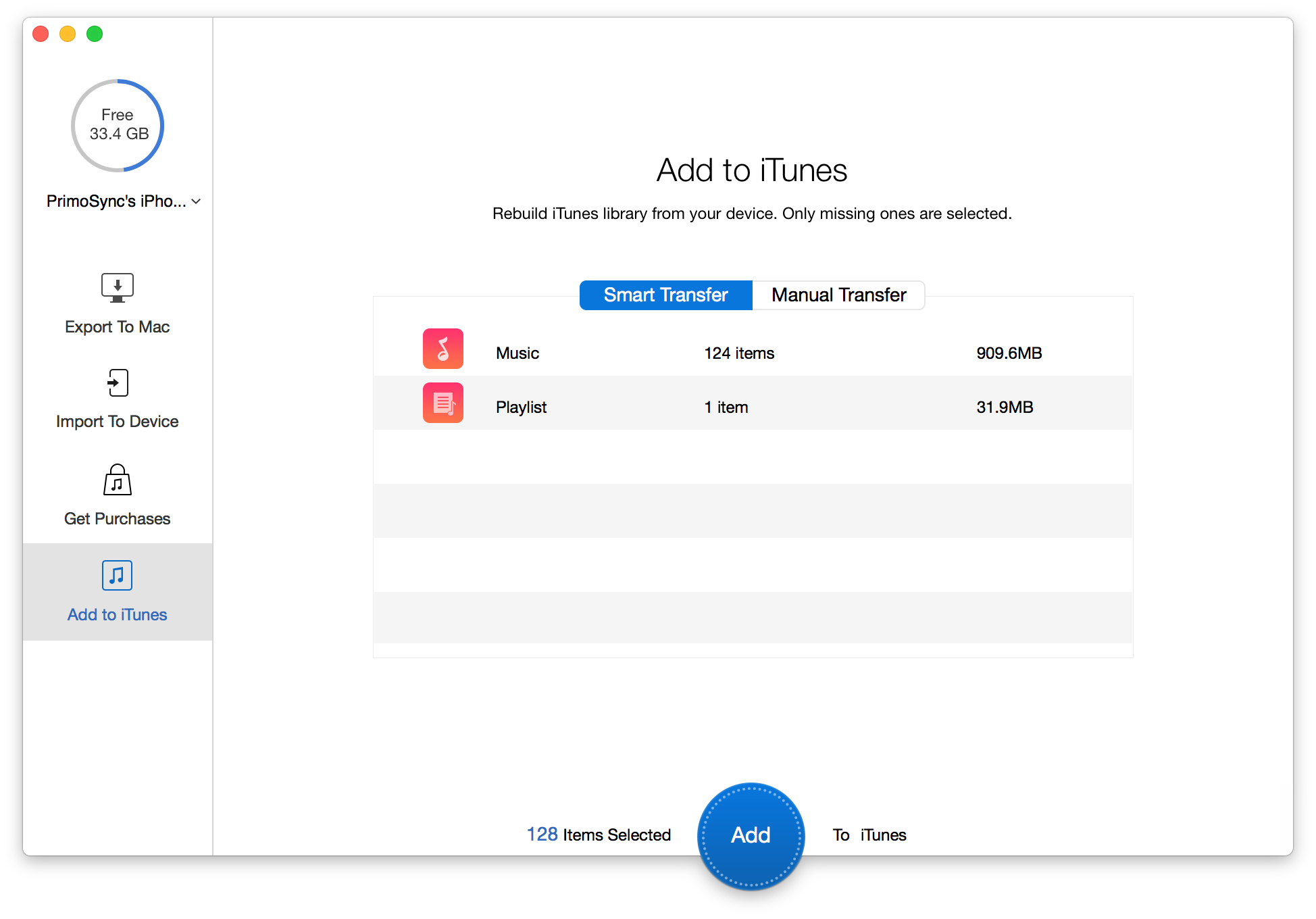
Task: Click the green fullscreen window button
Action: click(95, 34)
